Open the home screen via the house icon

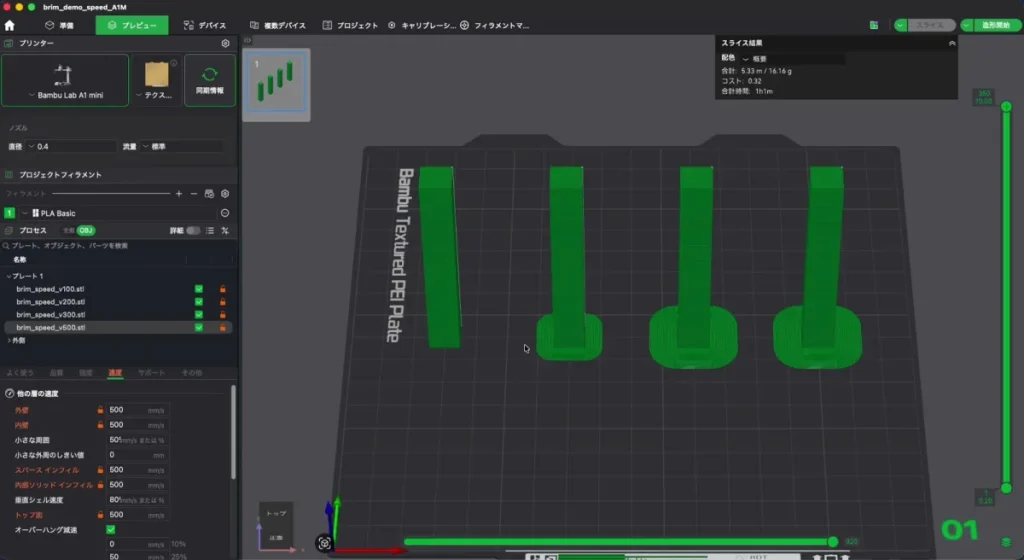(9, 25)
